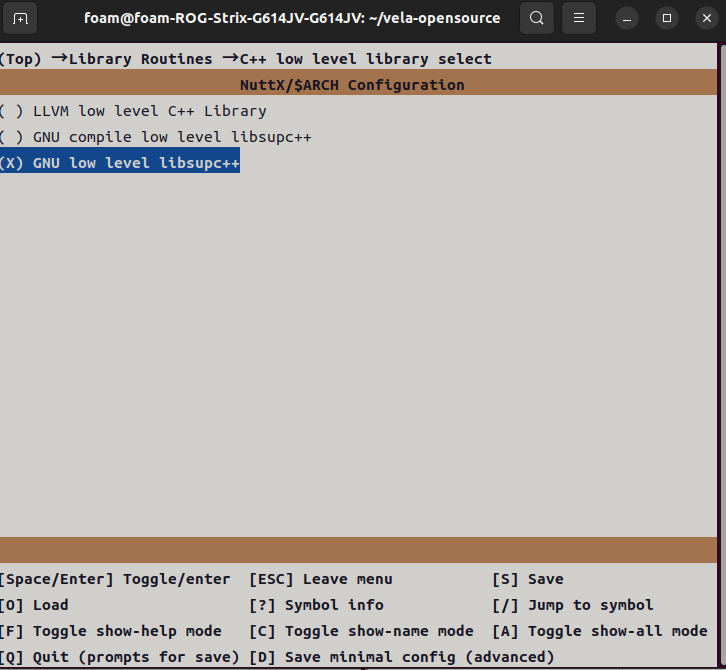Click the terminal window title text
The height and width of the screenshot is (670, 726).
[x=292, y=18]
